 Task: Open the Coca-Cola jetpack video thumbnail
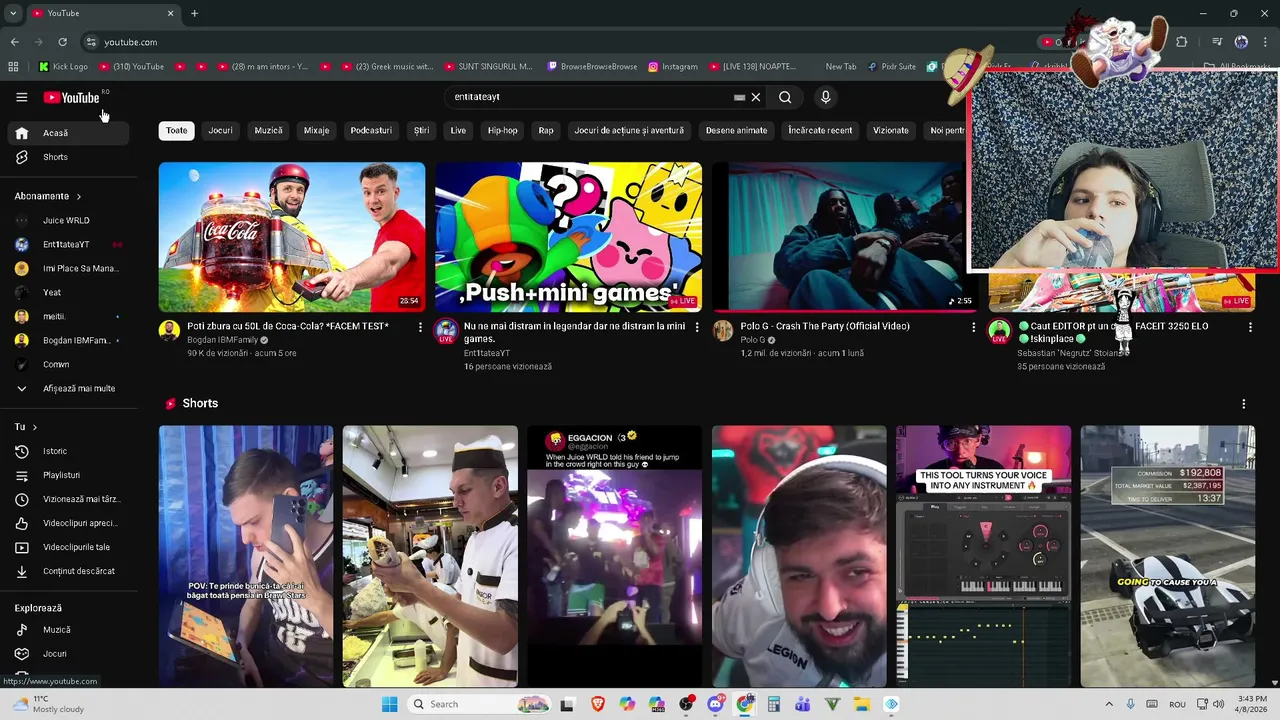pos(292,237)
